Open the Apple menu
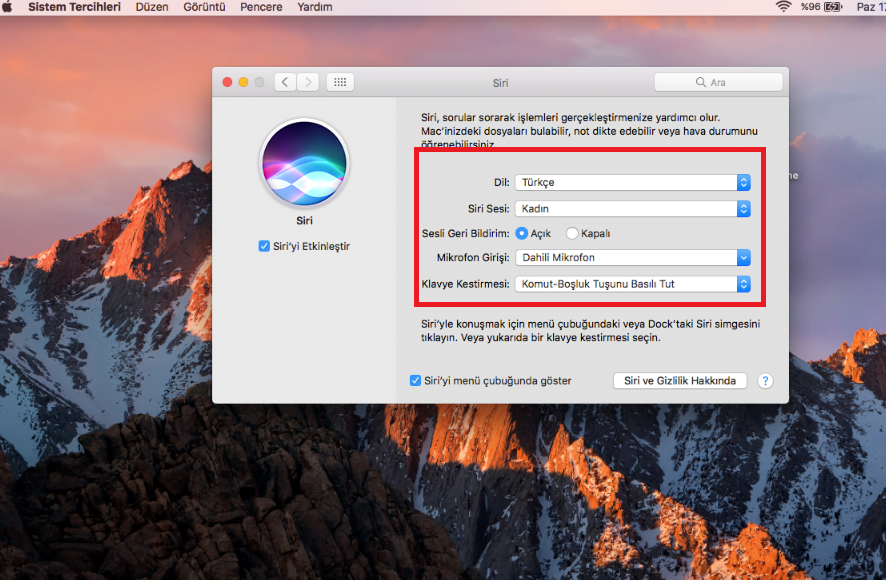 [x=7, y=7]
